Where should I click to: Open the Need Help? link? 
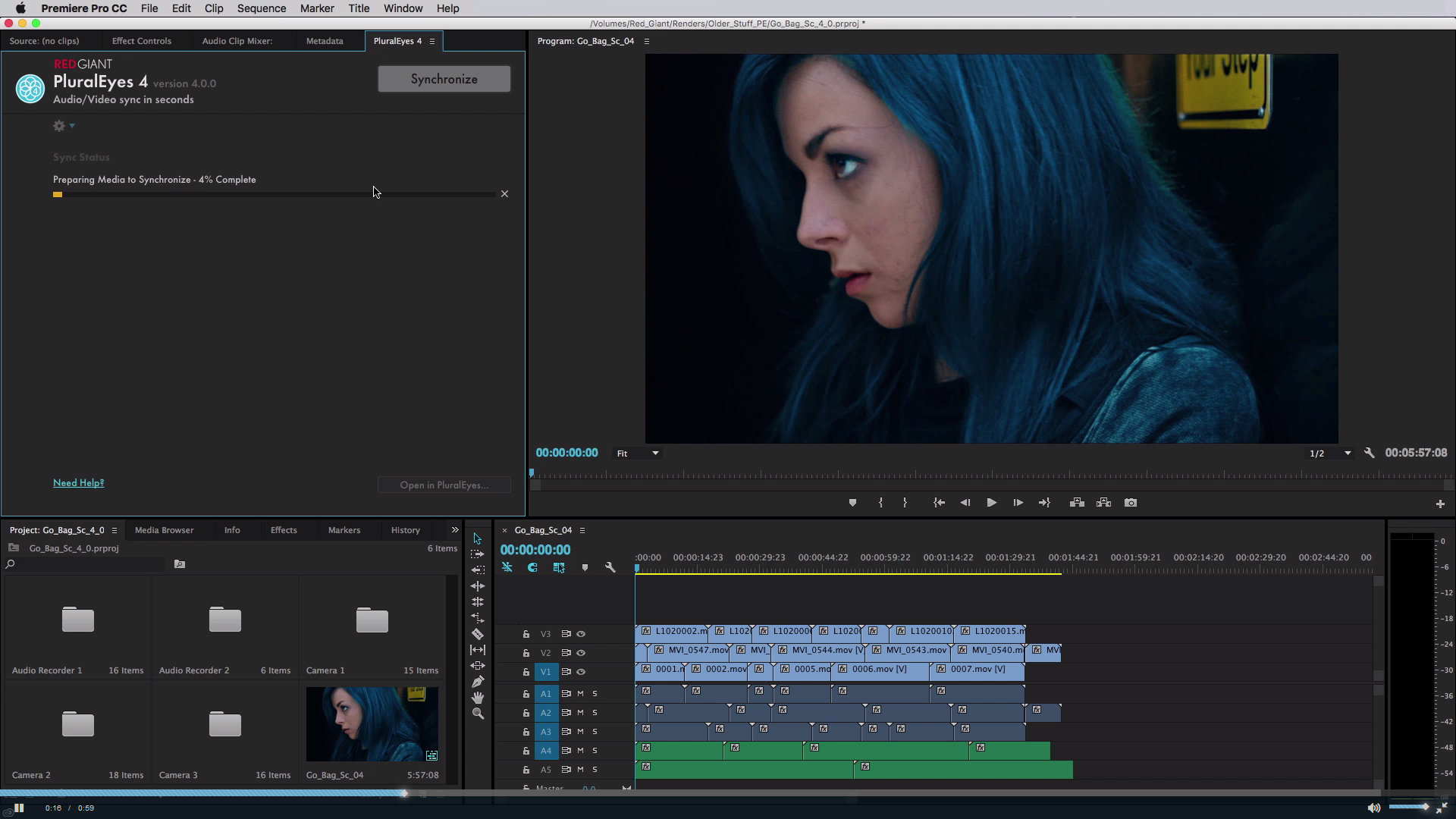point(78,483)
